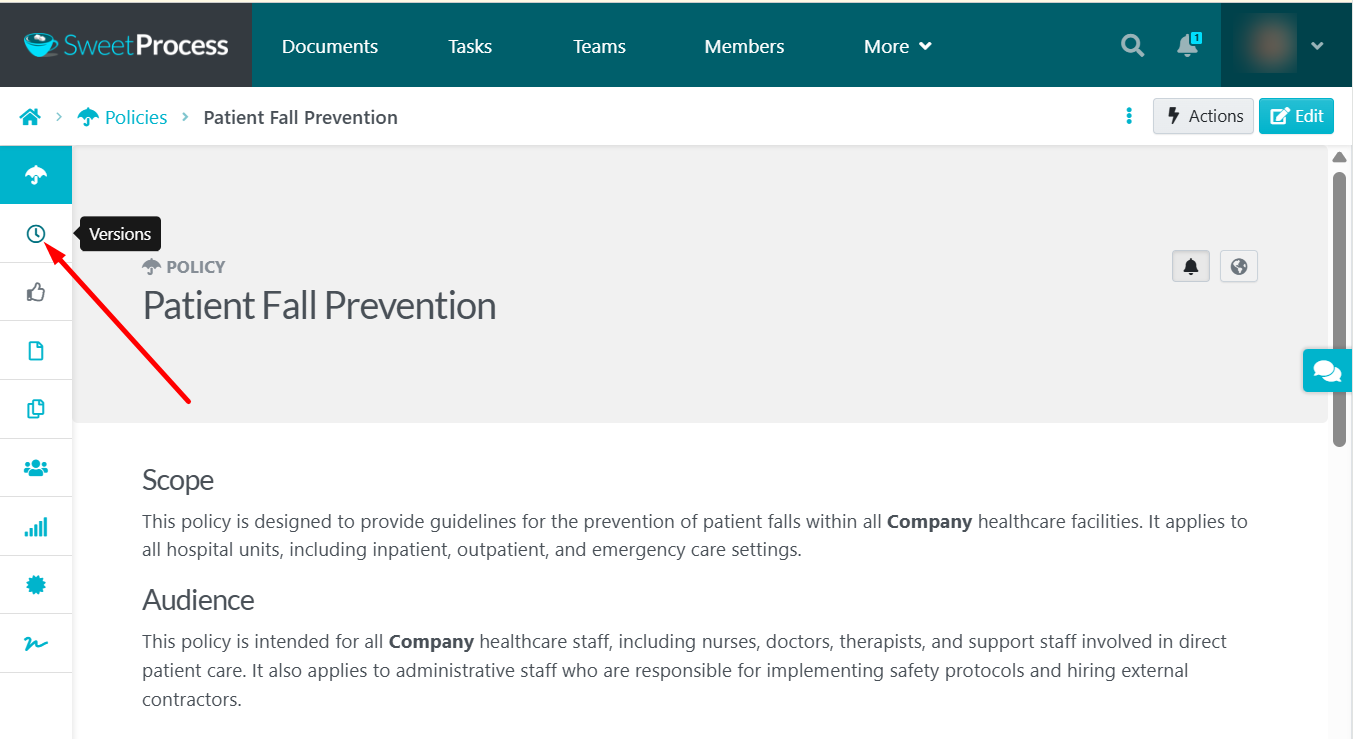Viewport: 1357px width, 739px height.
Task: Open the Versions clock icon in sidebar
Action: 36,234
